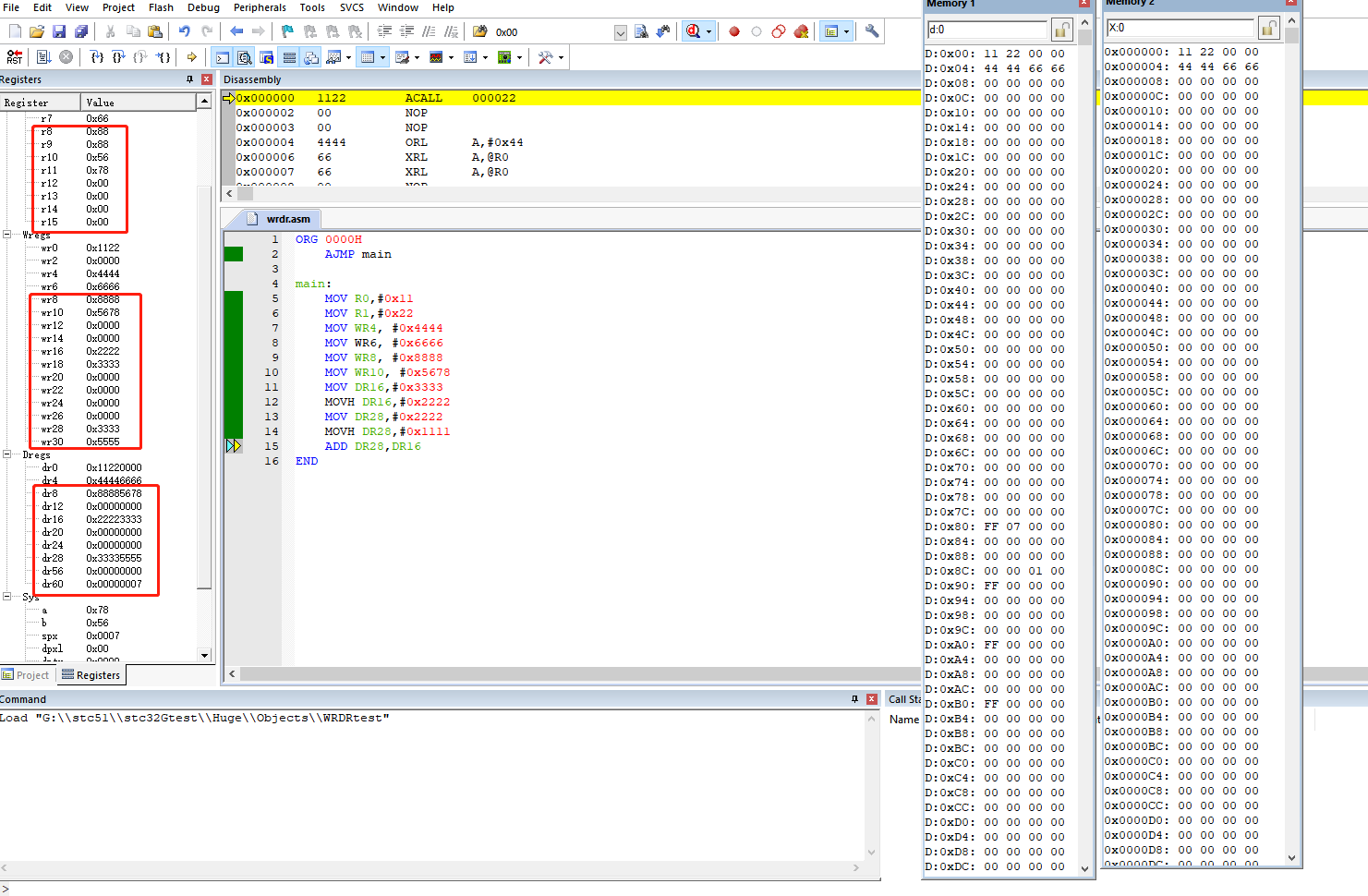
Task: Stop the debug session button
Action: click(693, 31)
